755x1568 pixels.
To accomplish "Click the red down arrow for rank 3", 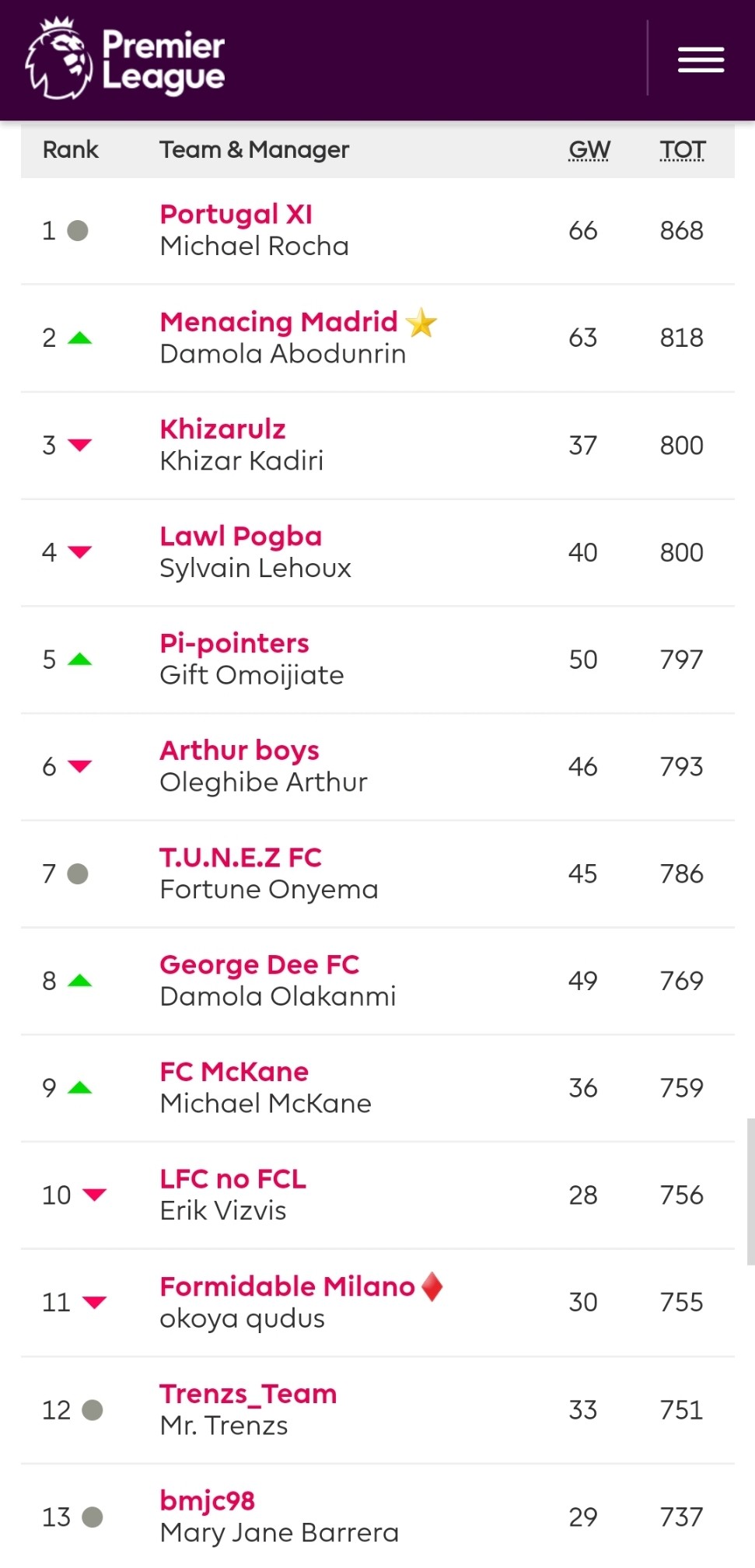I will [x=79, y=445].
